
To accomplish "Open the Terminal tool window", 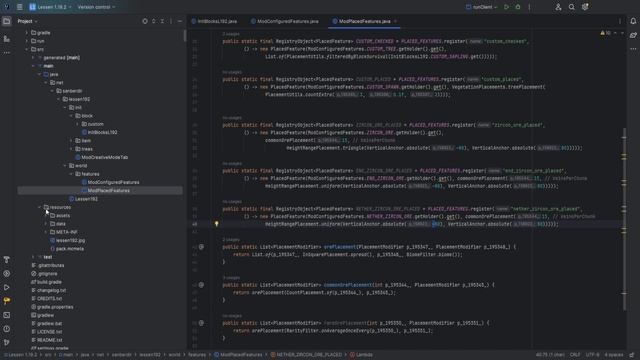I will [x=7, y=315].
